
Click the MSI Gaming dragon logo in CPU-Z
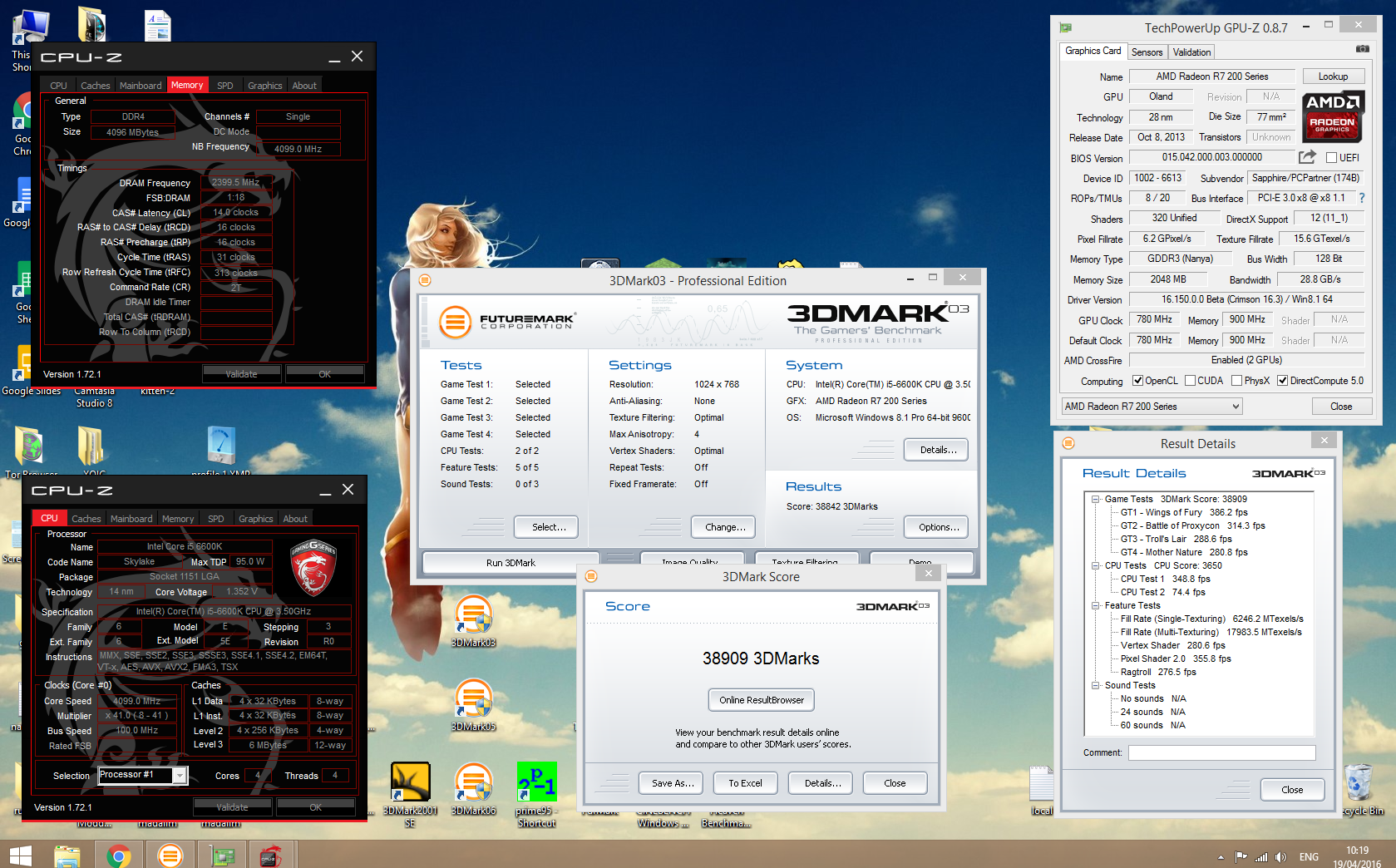pos(313,568)
